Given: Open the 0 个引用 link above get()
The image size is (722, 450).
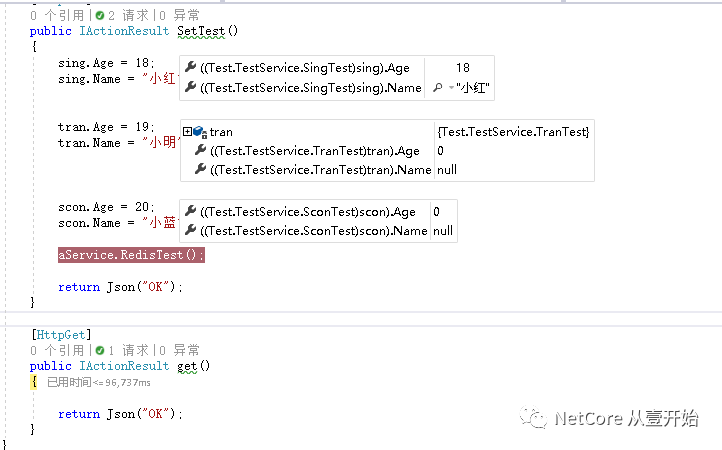Looking at the screenshot, I should pos(57,350).
